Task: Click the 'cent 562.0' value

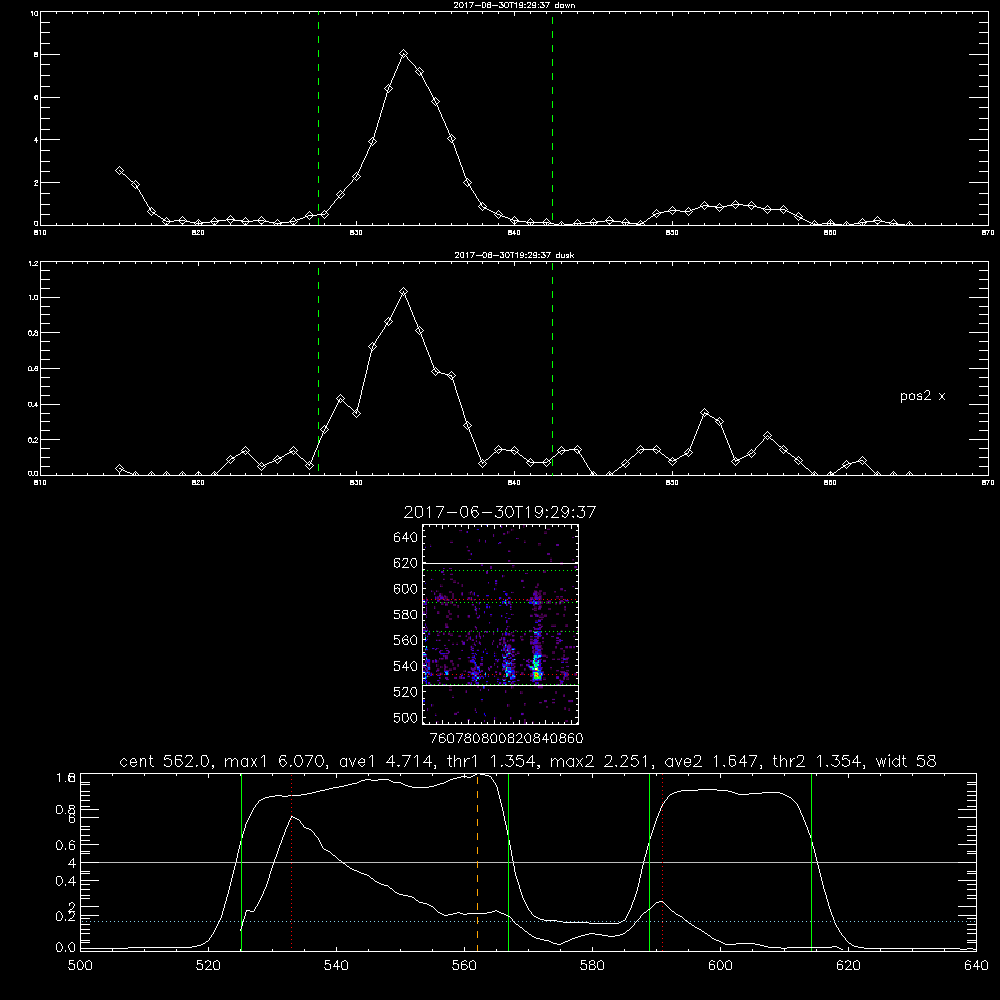Action: (x=165, y=761)
